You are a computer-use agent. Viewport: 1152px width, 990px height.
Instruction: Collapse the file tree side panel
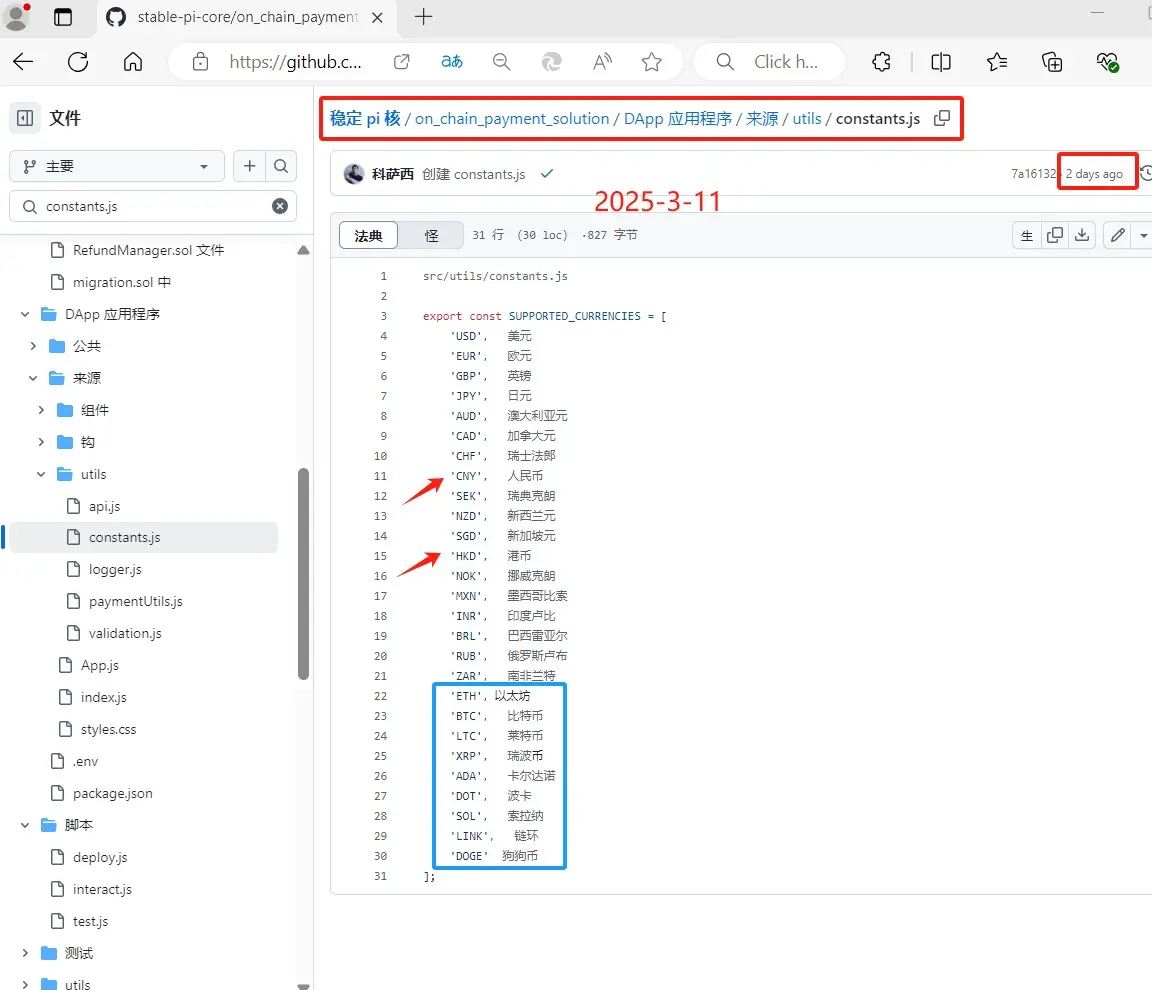point(25,118)
